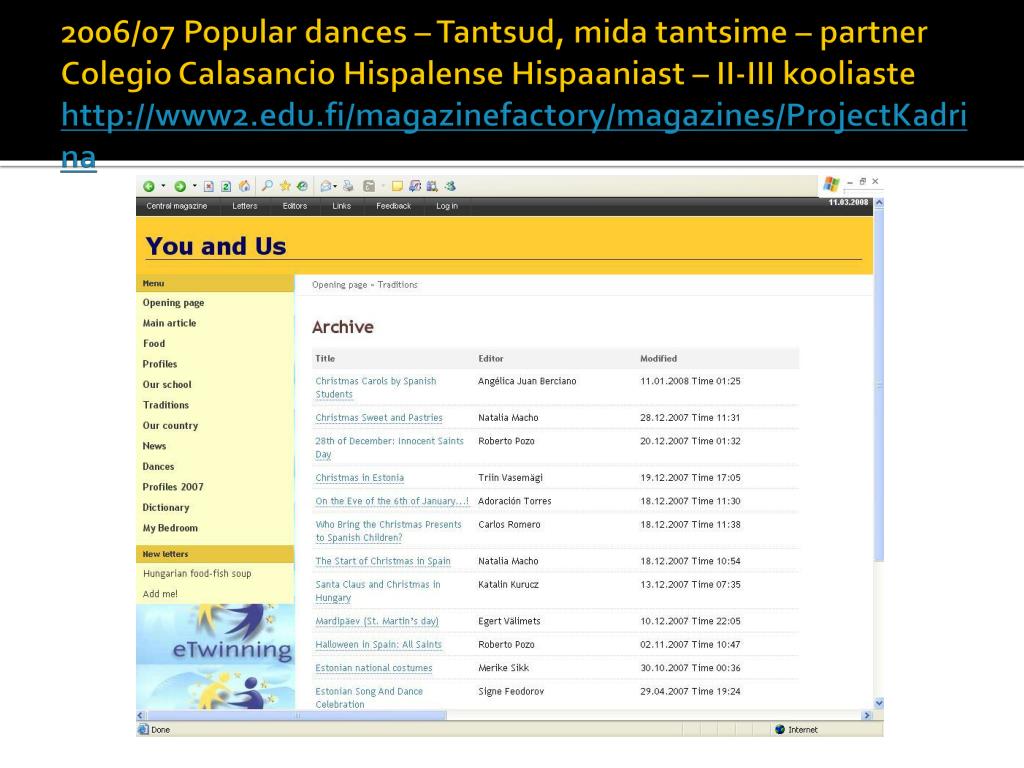This screenshot has height=768, width=1024.
Task: Open Food section in side menu
Action: coord(154,344)
